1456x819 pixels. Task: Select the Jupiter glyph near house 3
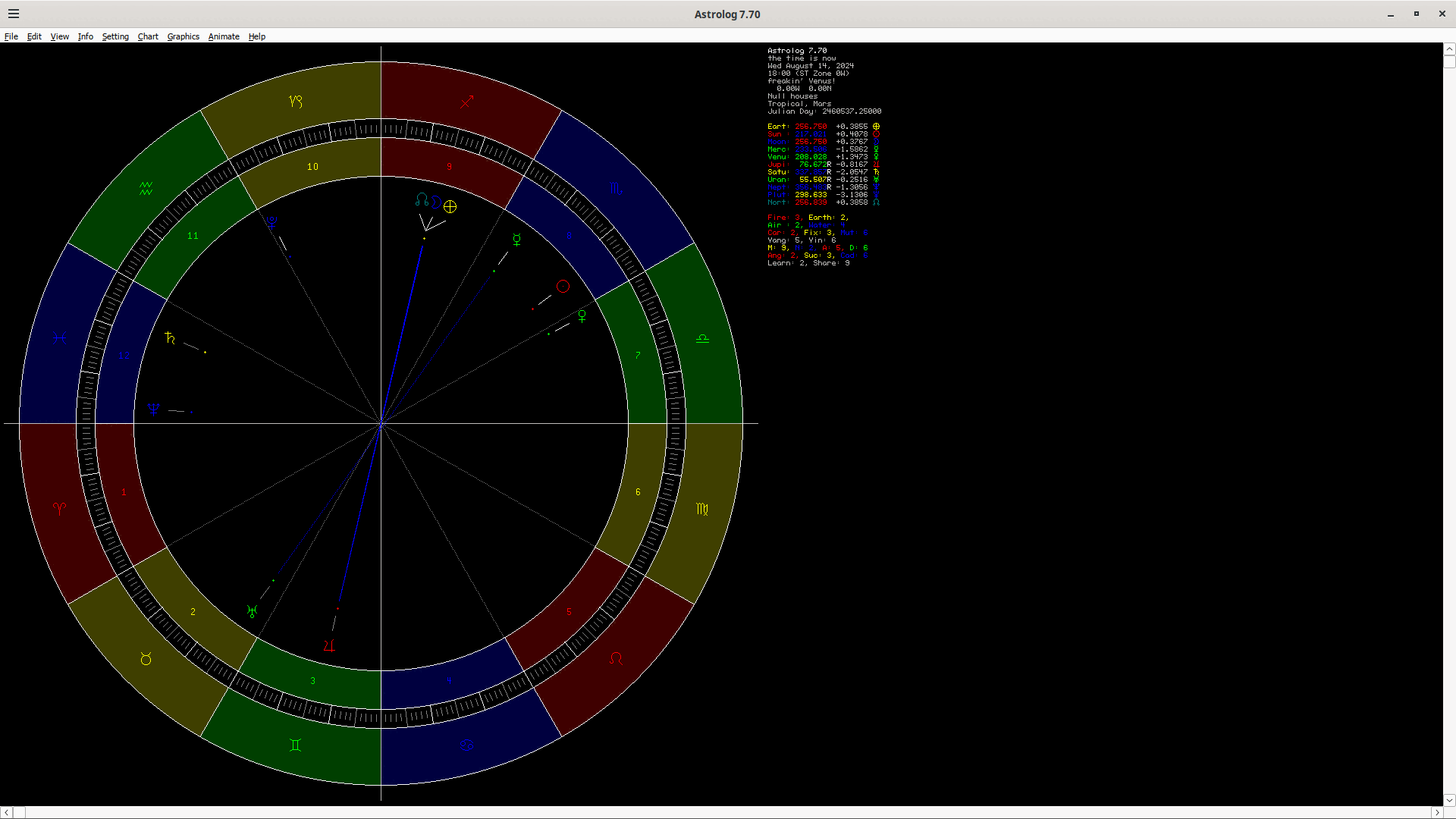pos(329,645)
